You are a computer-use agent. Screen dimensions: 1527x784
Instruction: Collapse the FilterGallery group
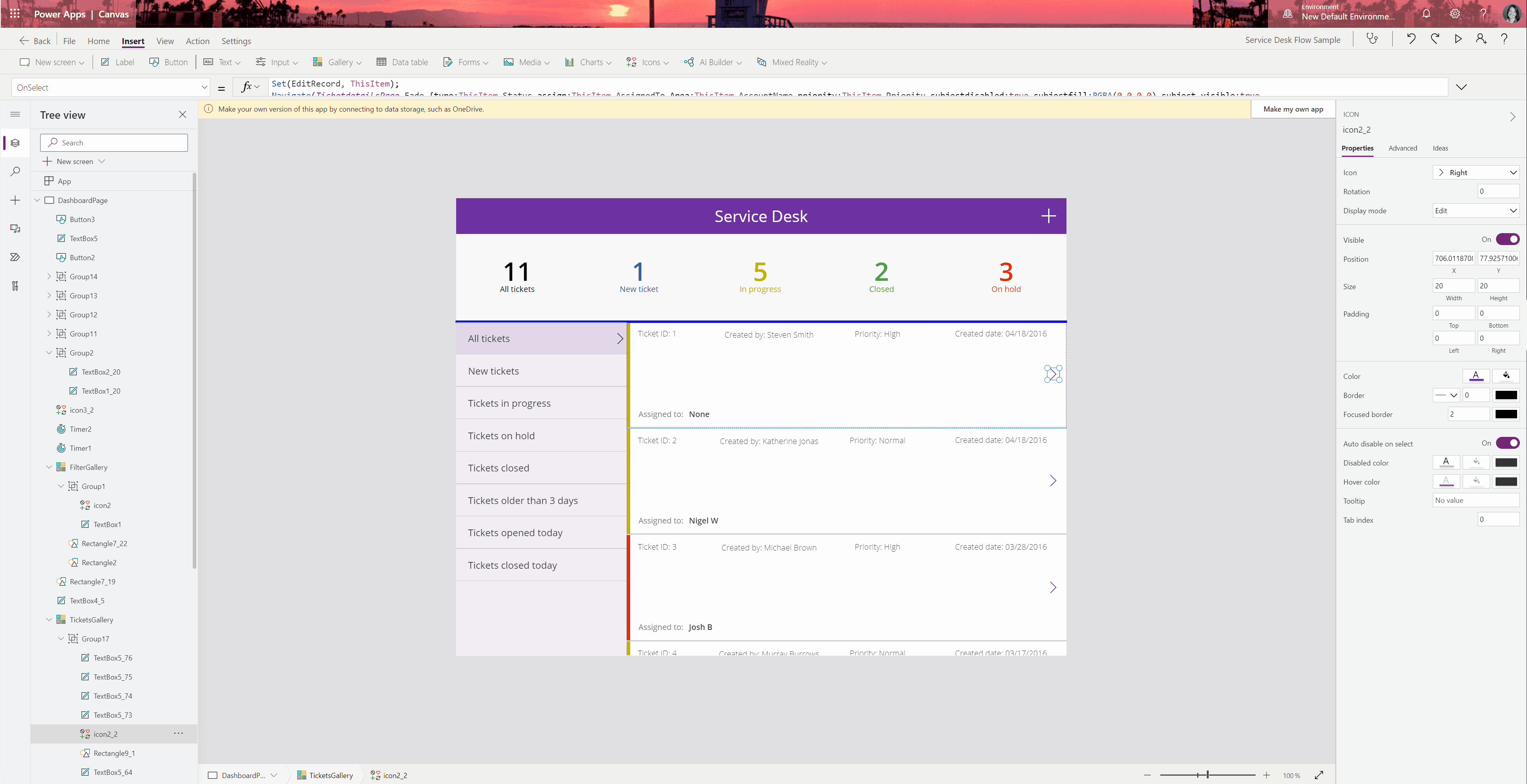[x=49, y=467]
